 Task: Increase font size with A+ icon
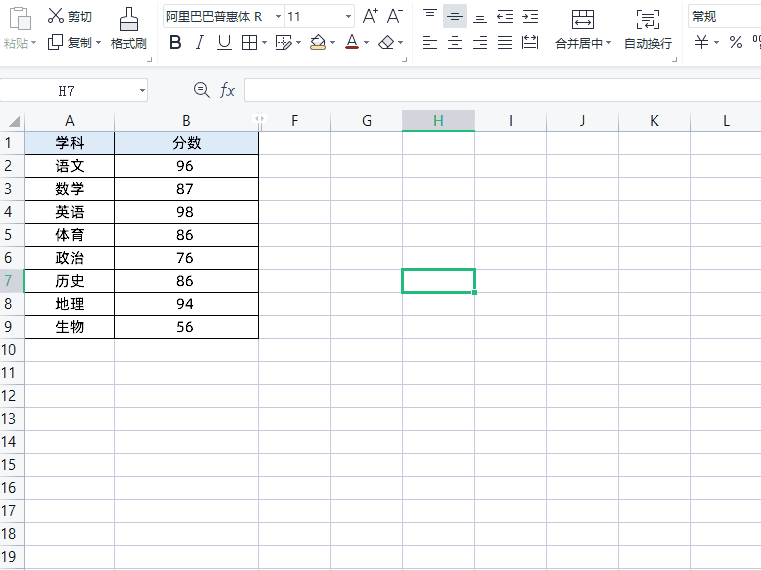tap(370, 16)
